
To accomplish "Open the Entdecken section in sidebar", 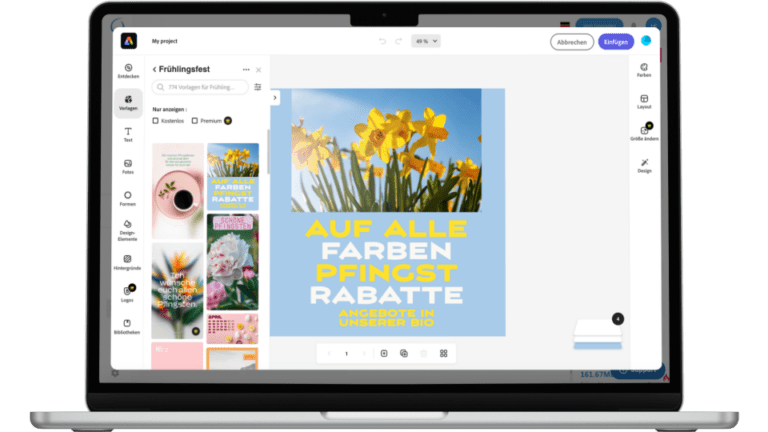I will (x=128, y=71).
